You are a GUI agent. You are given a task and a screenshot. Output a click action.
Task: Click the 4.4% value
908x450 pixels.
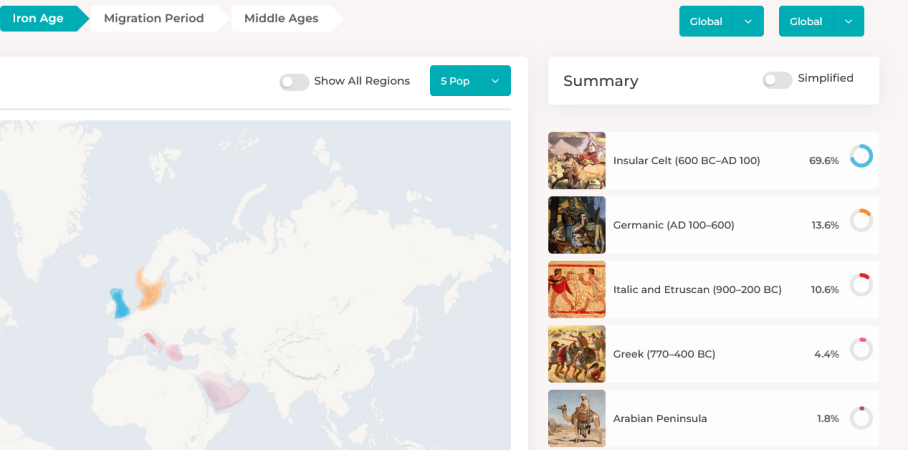click(826, 354)
